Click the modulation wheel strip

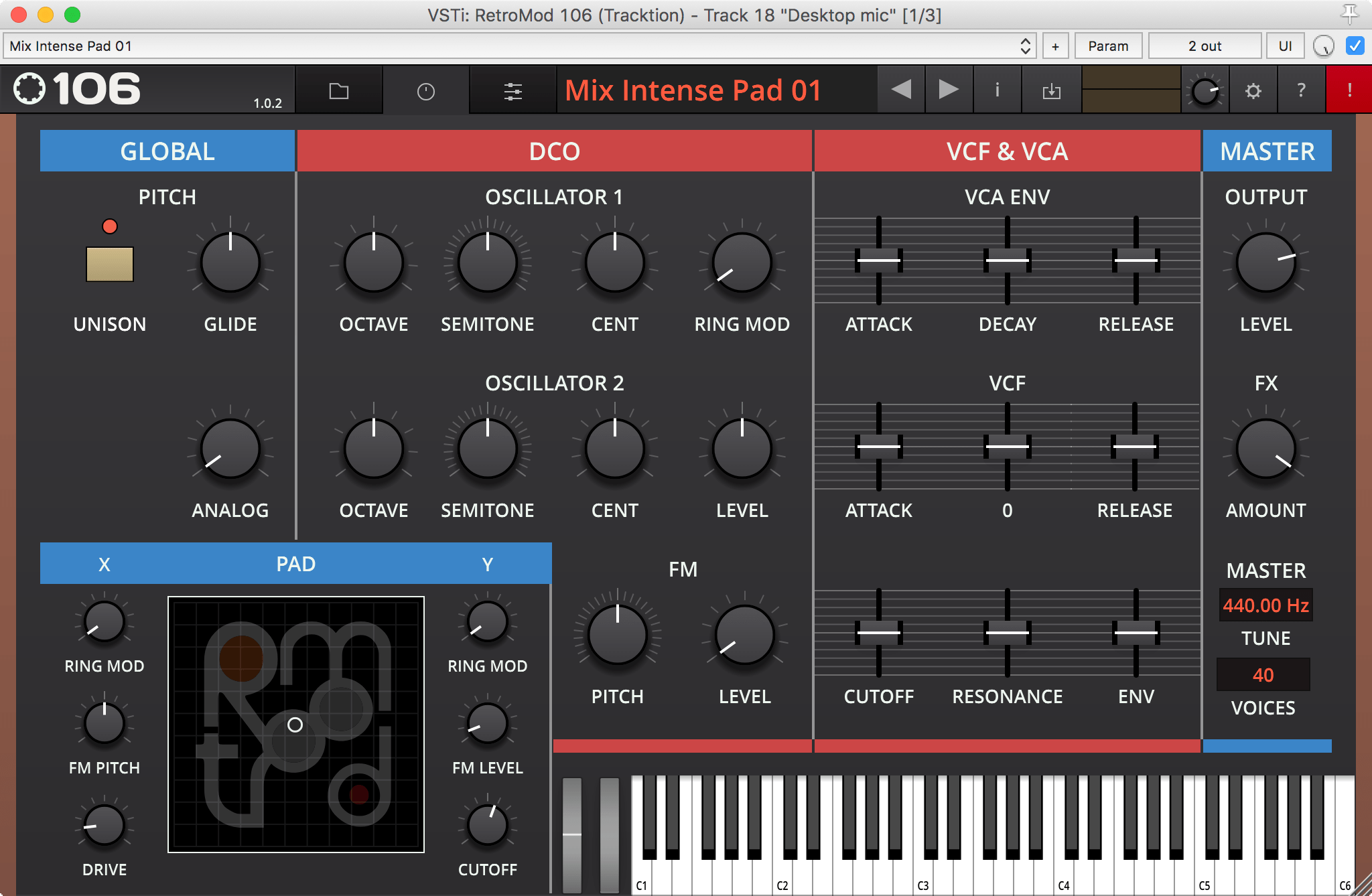click(610, 834)
